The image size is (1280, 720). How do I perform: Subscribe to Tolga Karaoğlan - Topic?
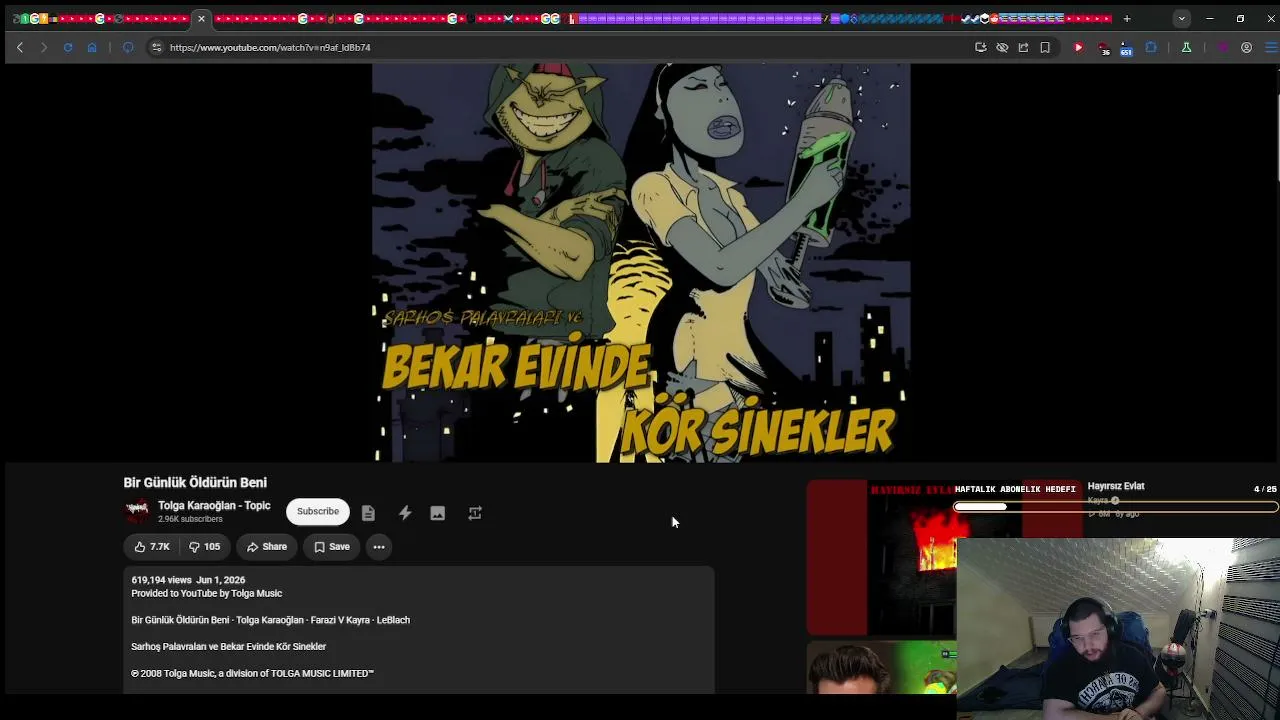318,512
